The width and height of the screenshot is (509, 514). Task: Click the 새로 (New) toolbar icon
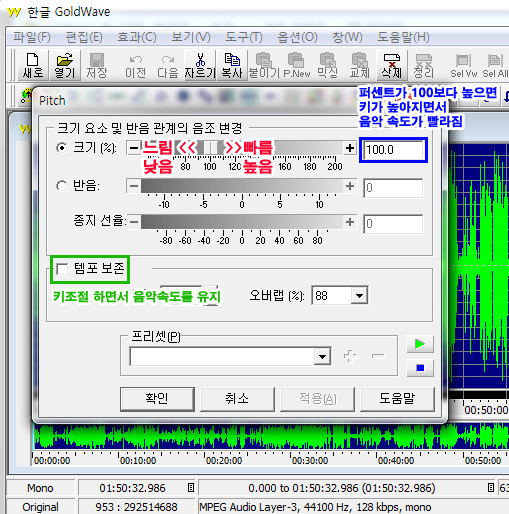(33, 65)
